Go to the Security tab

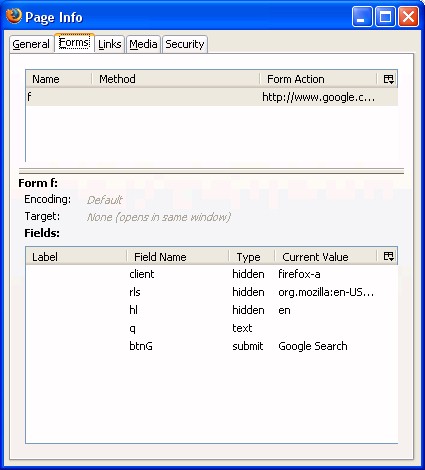[185, 44]
